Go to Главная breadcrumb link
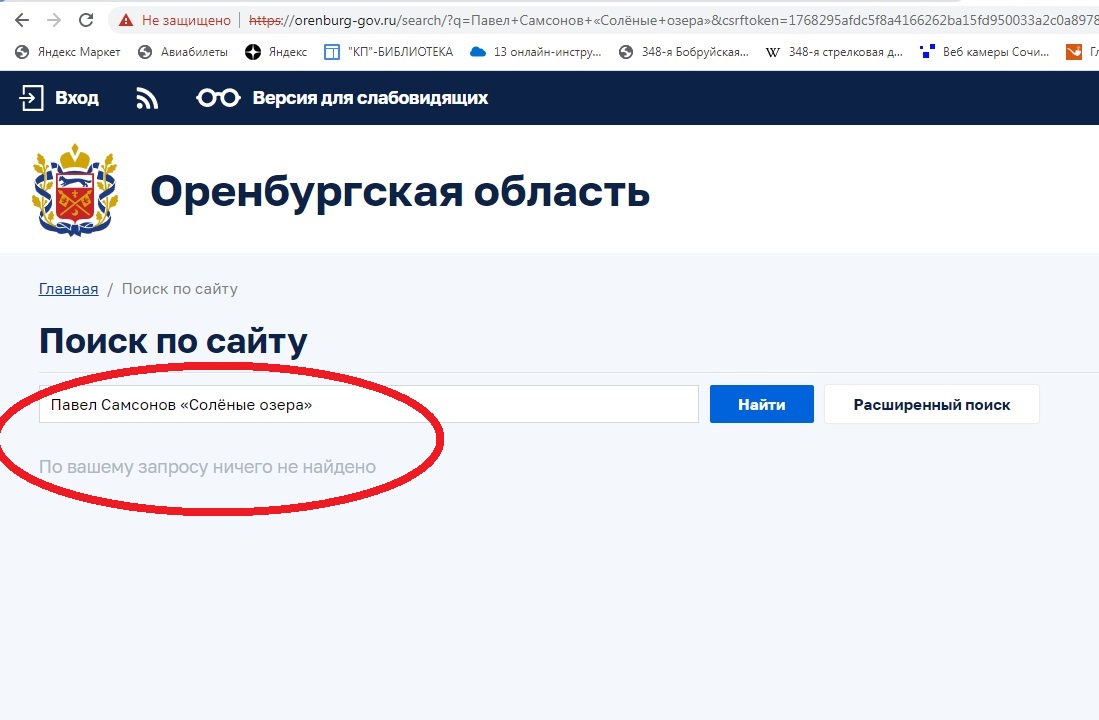The image size is (1099, 720). coord(68,289)
